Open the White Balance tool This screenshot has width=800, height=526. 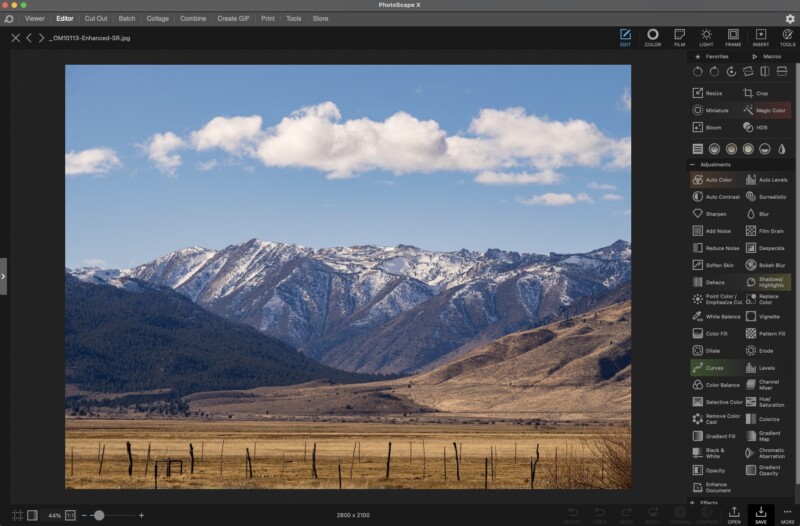(715, 316)
